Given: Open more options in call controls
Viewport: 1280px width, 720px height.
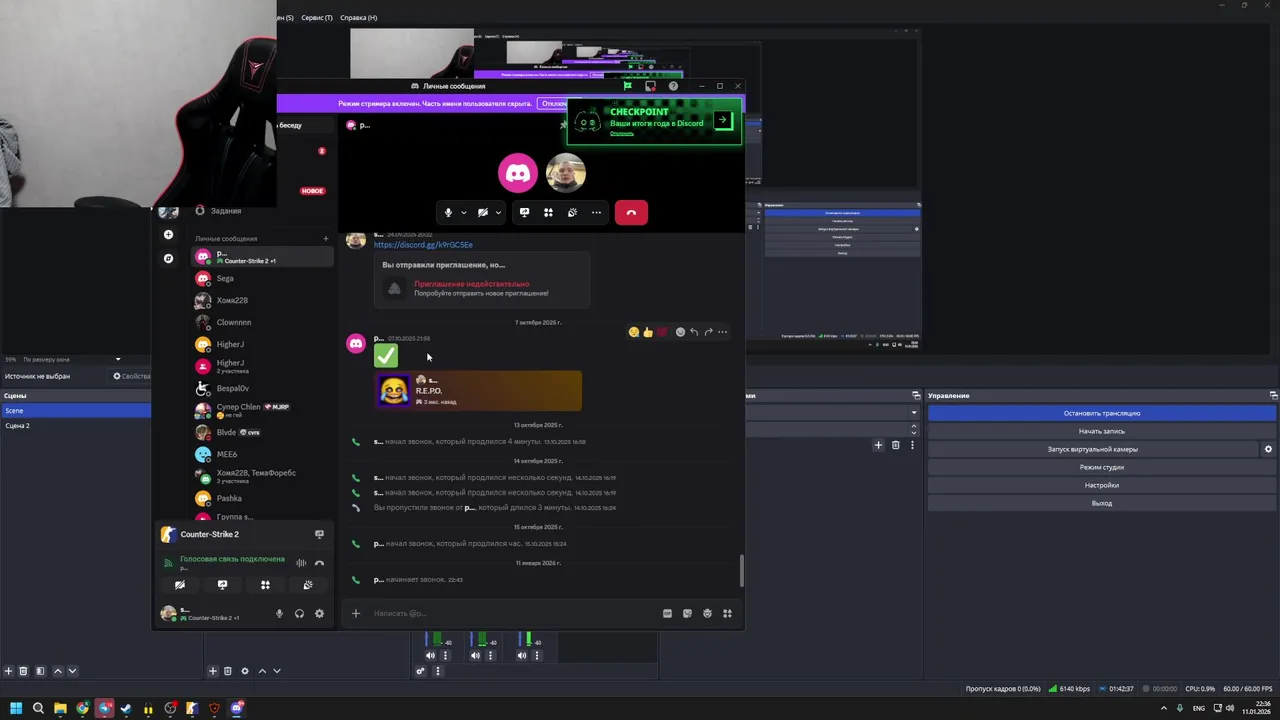Looking at the screenshot, I should (596, 213).
